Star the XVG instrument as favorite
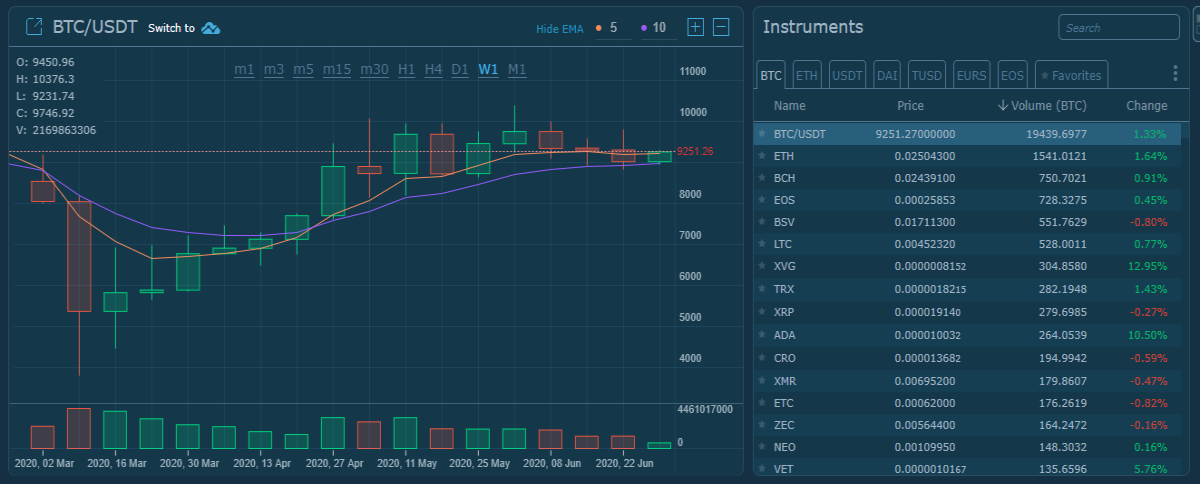1200x484 pixels. point(763,267)
